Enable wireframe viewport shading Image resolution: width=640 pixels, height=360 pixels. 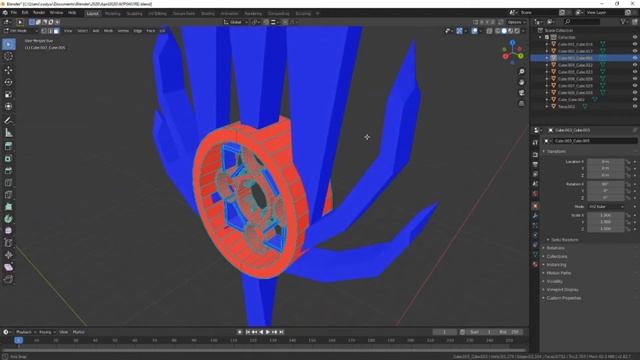pyautogui.click(x=498, y=31)
